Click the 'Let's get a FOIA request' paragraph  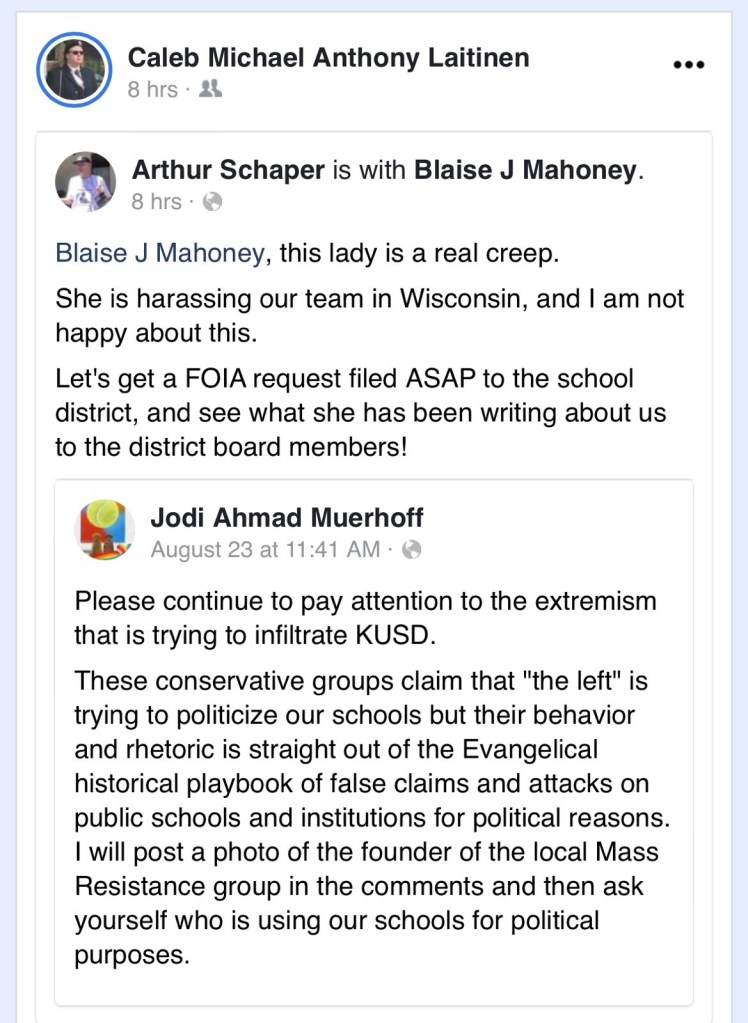tap(360, 412)
